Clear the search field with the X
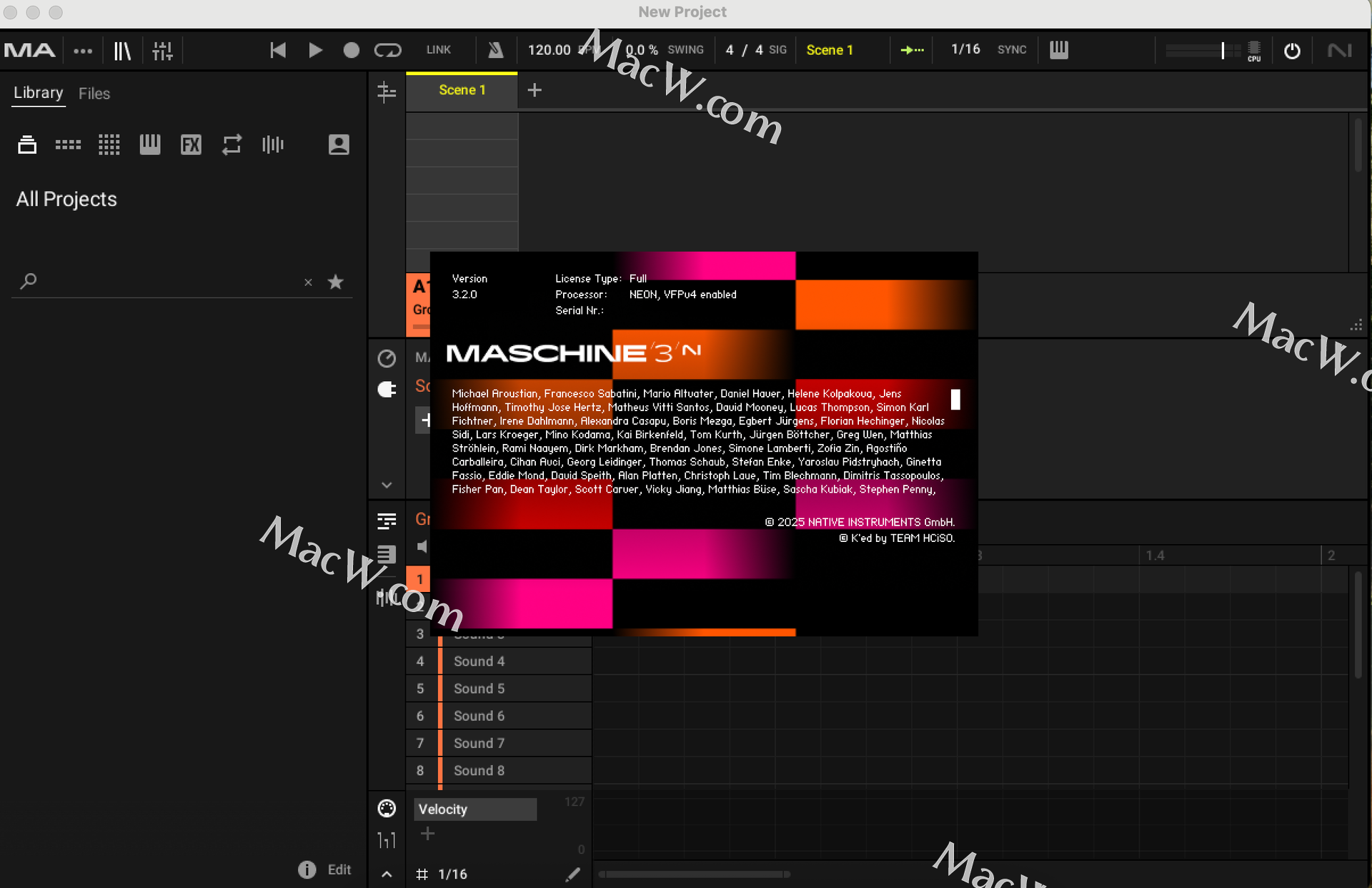The width and height of the screenshot is (1372, 888). coord(308,282)
